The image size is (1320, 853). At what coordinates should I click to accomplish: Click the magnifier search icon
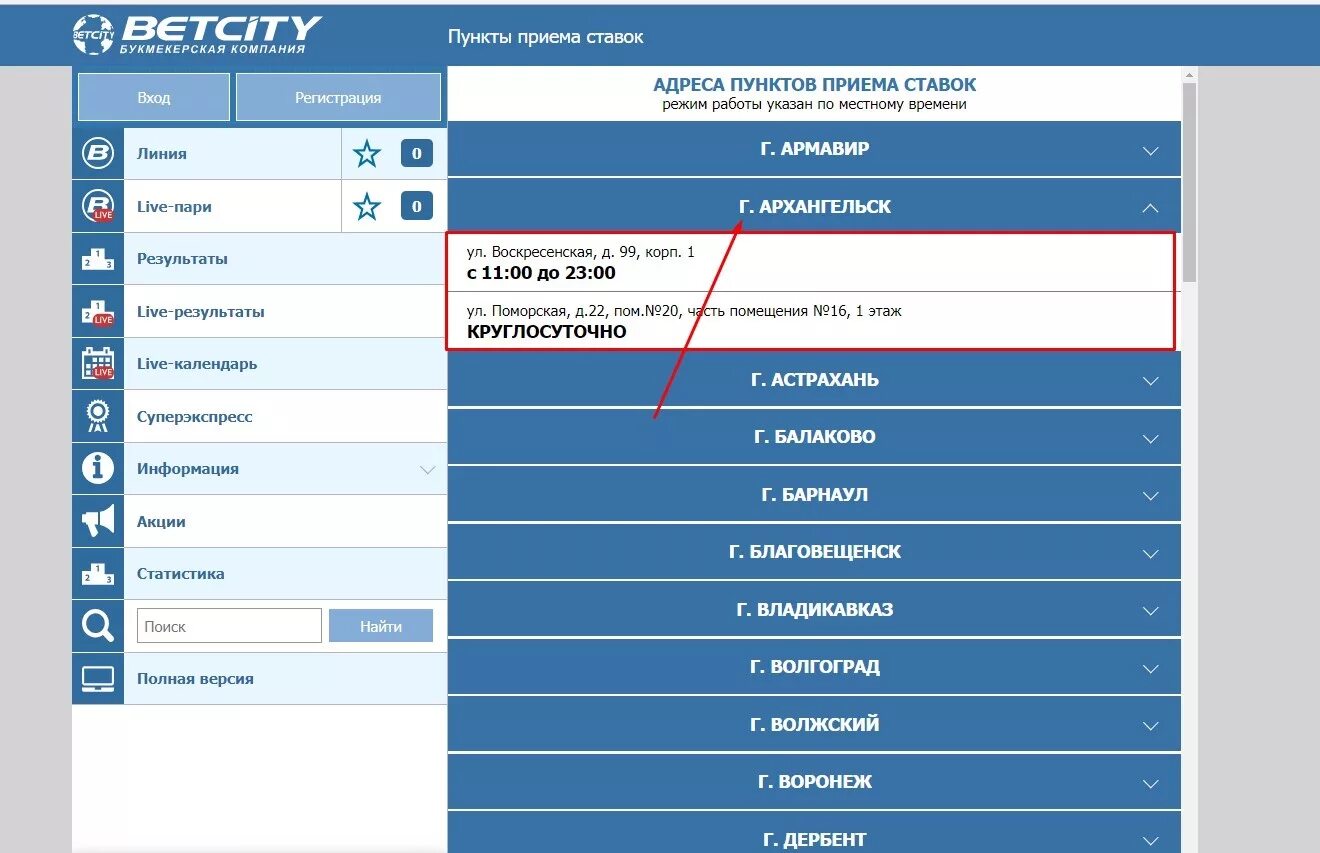(x=98, y=626)
